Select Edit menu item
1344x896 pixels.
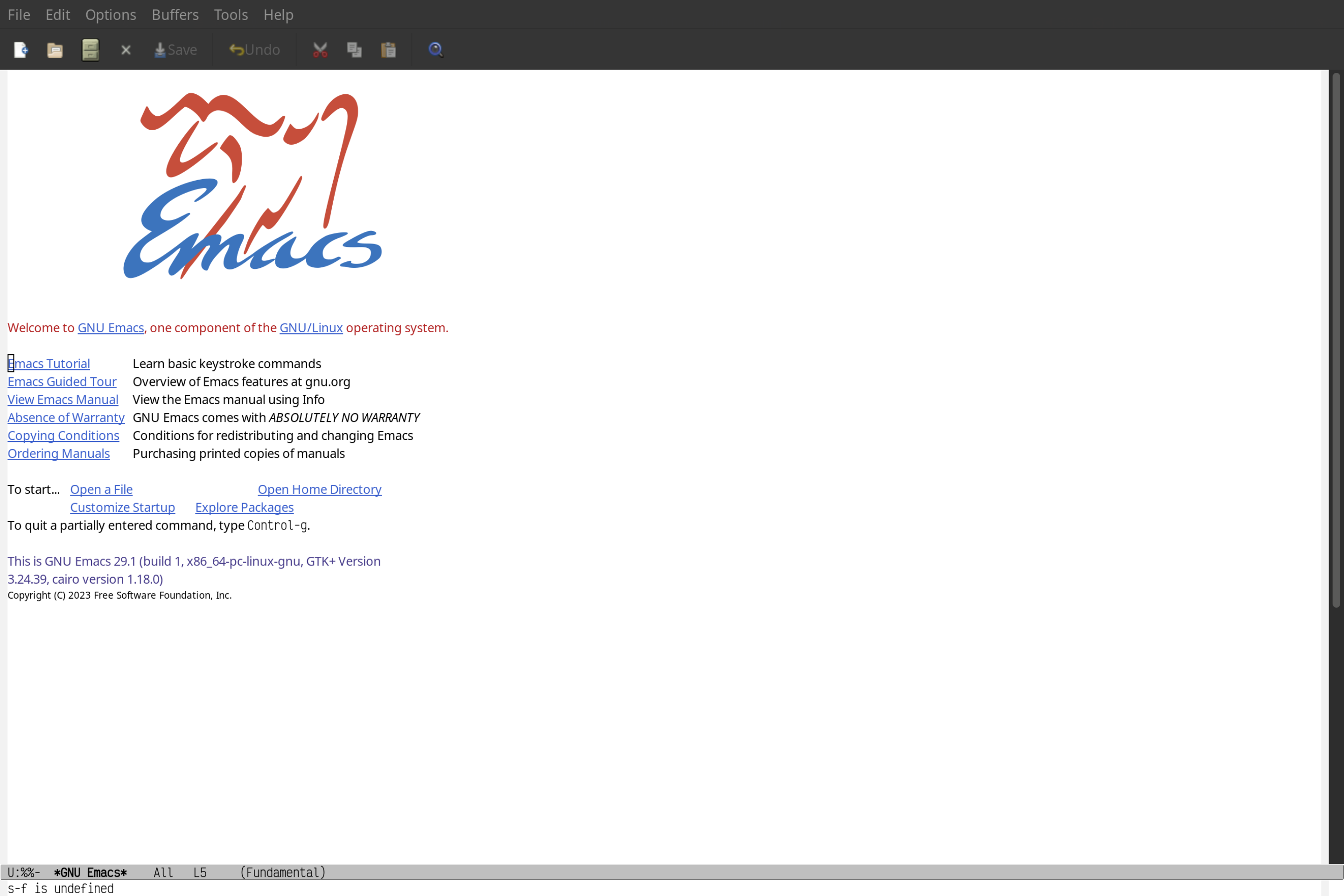57,14
